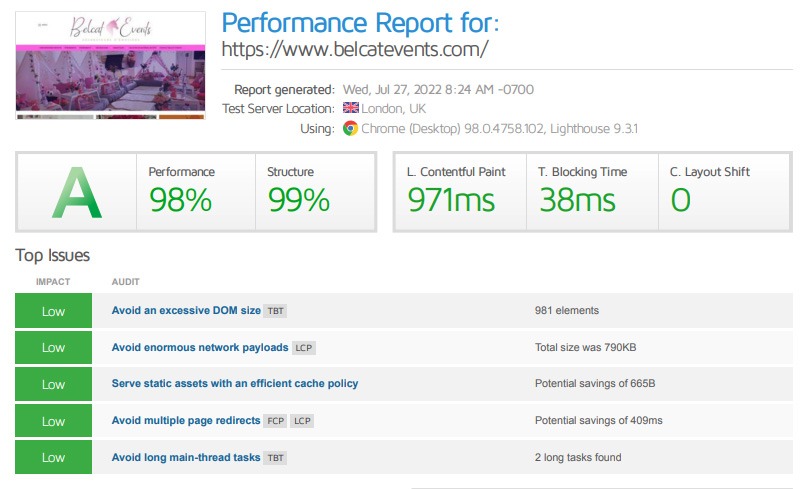Open Avoid multiple page redirects audit

pos(186,421)
